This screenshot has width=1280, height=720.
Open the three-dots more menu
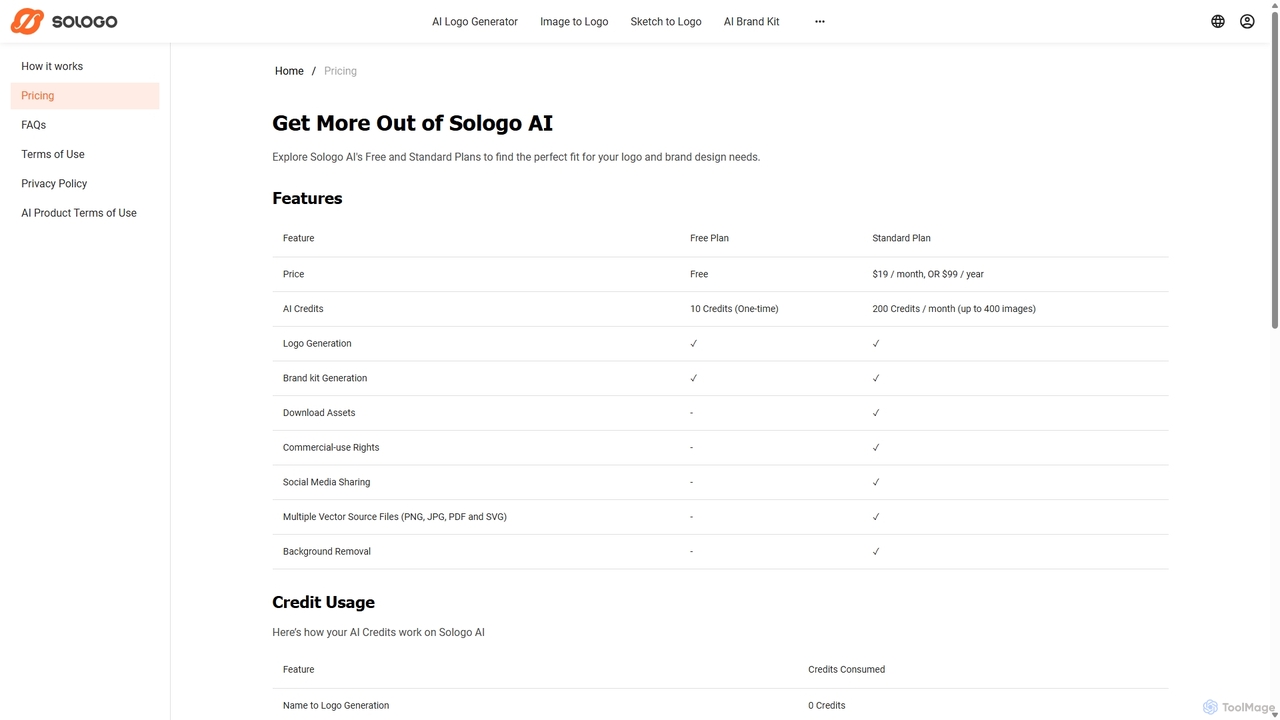click(820, 21)
